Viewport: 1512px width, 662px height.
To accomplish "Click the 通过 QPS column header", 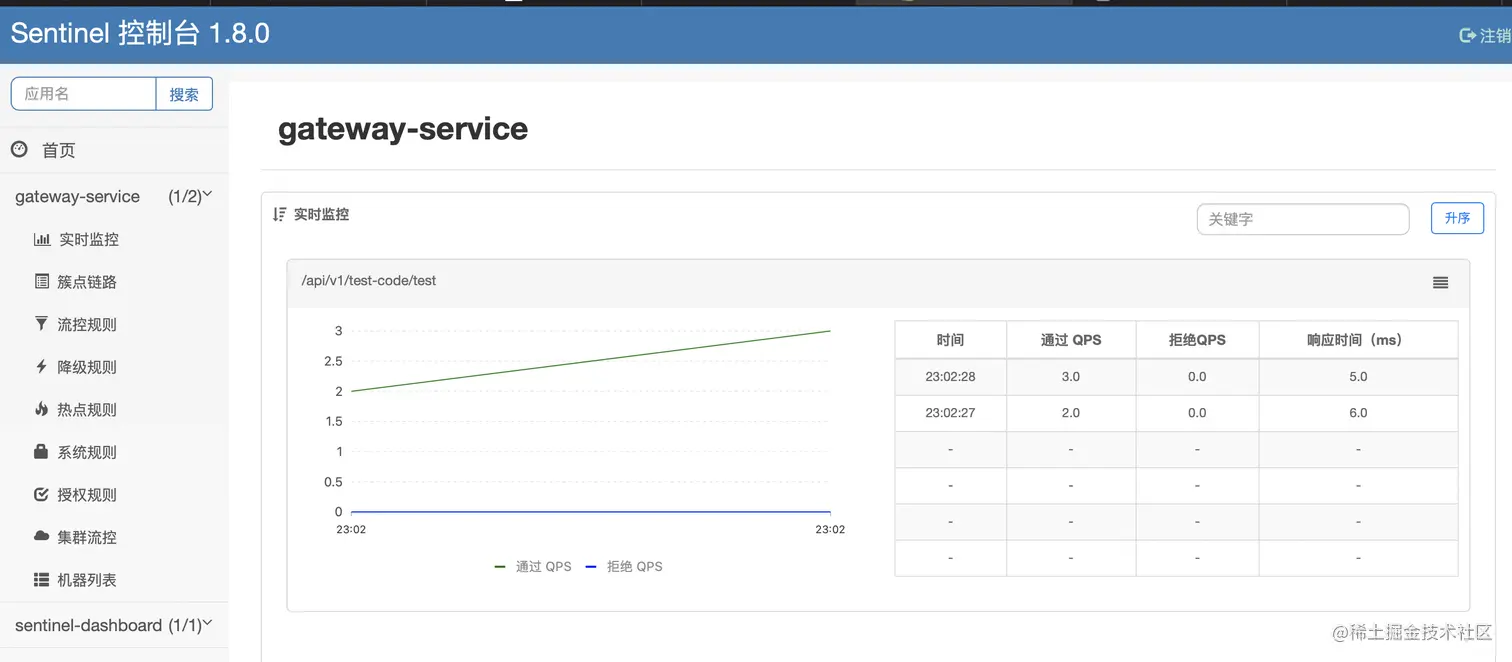I will click(x=1071, y=340).
